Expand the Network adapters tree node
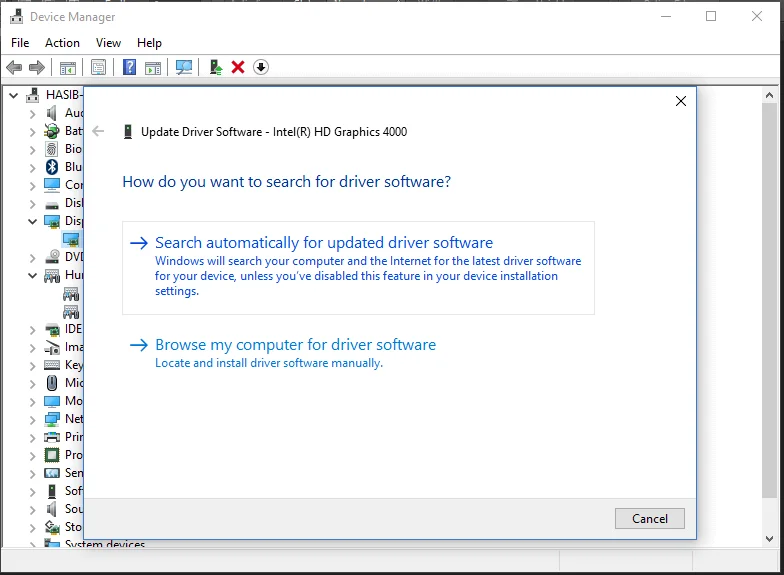This screenshot has height=575, width=784. point(32,420)
